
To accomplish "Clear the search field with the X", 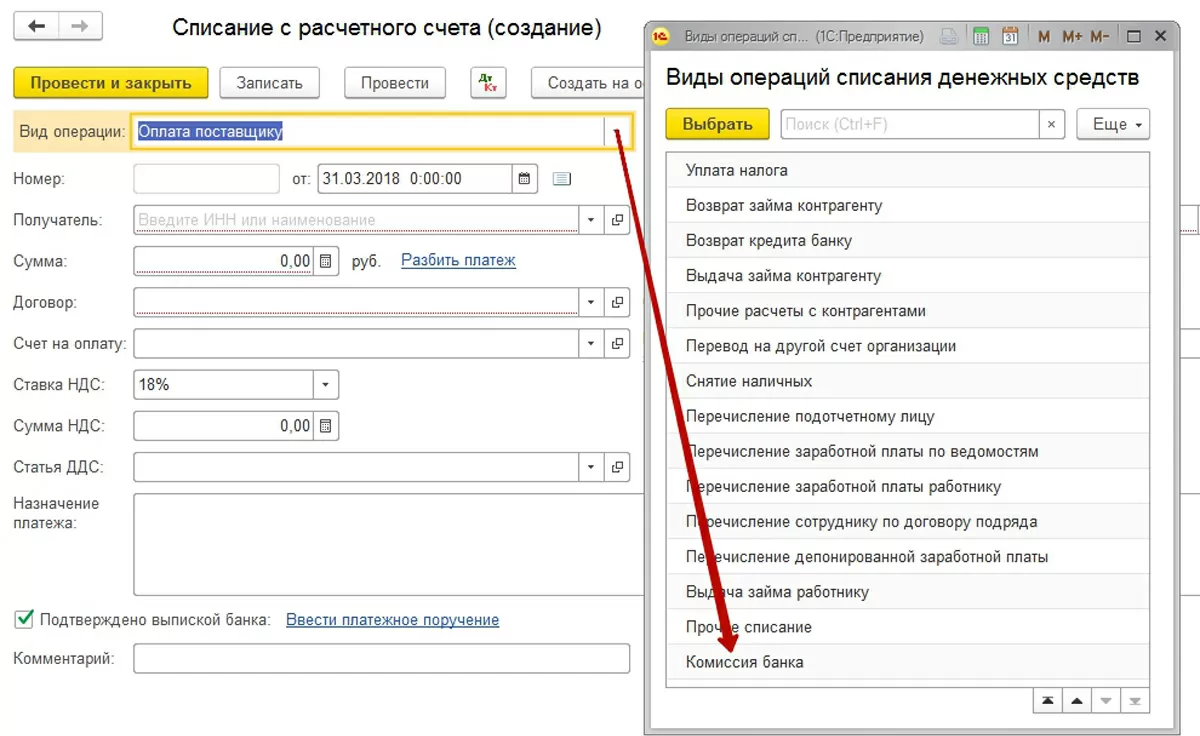I will coord(1051,125).
